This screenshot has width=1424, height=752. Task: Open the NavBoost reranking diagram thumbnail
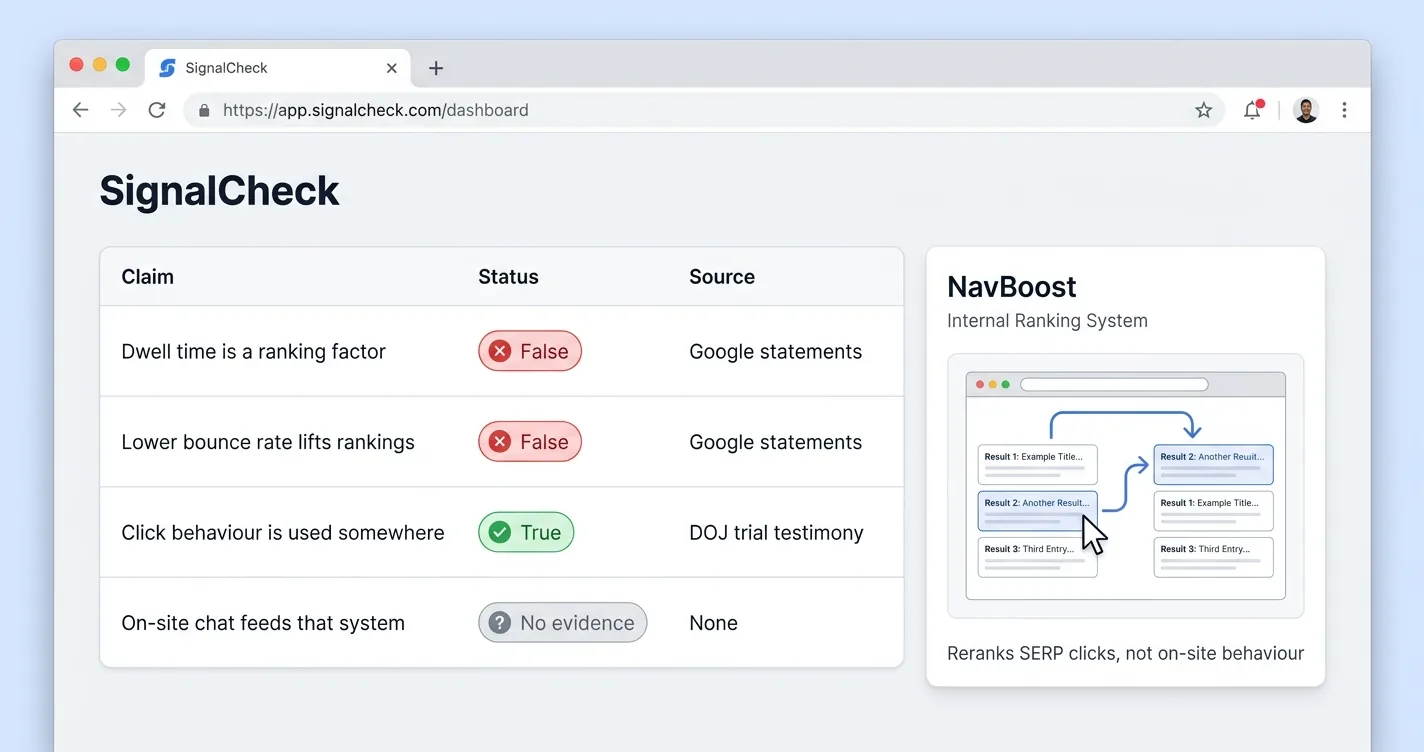point(1125,486)
